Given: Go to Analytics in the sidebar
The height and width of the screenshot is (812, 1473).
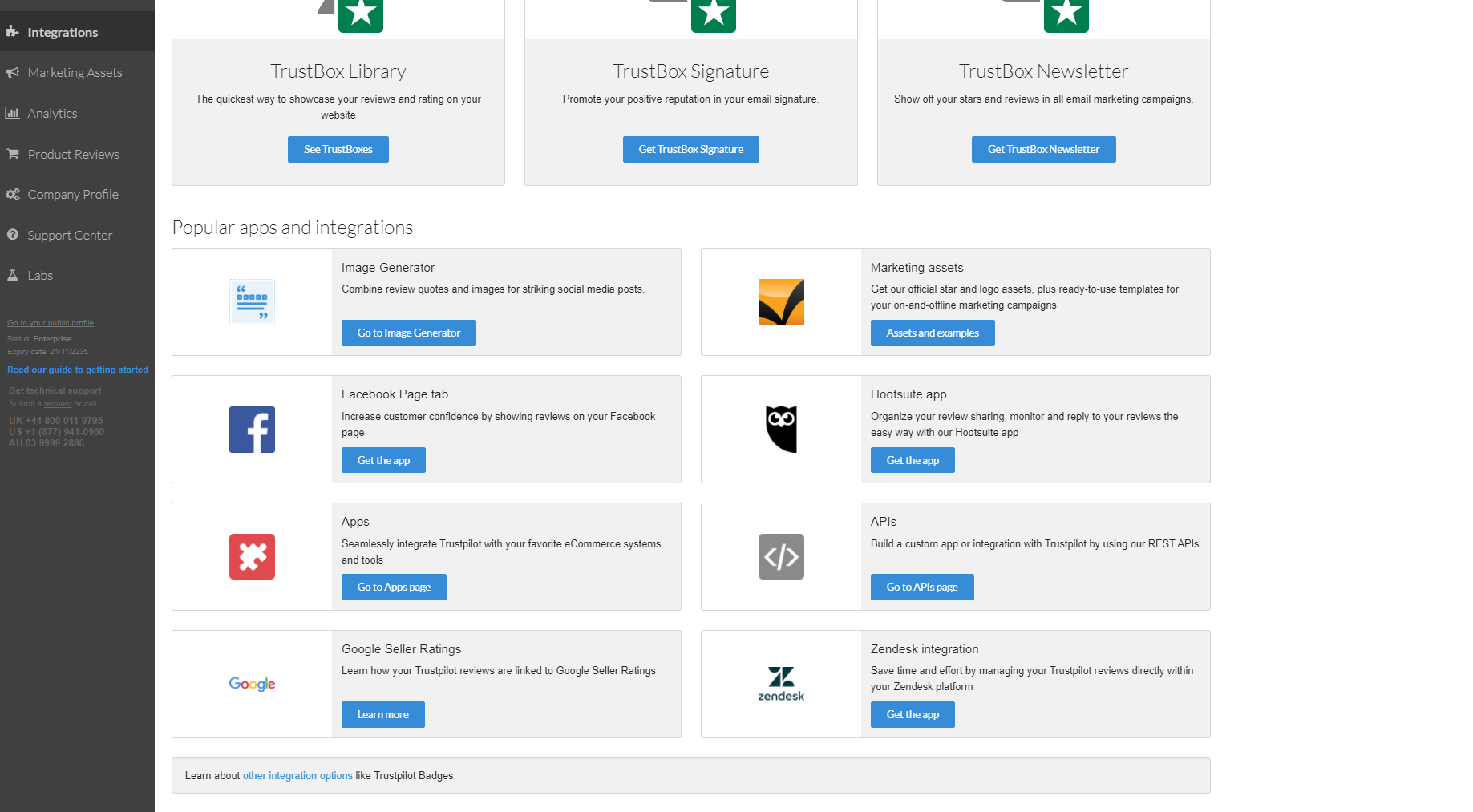Looking at the screenshot, I should (x=77, y=113).
